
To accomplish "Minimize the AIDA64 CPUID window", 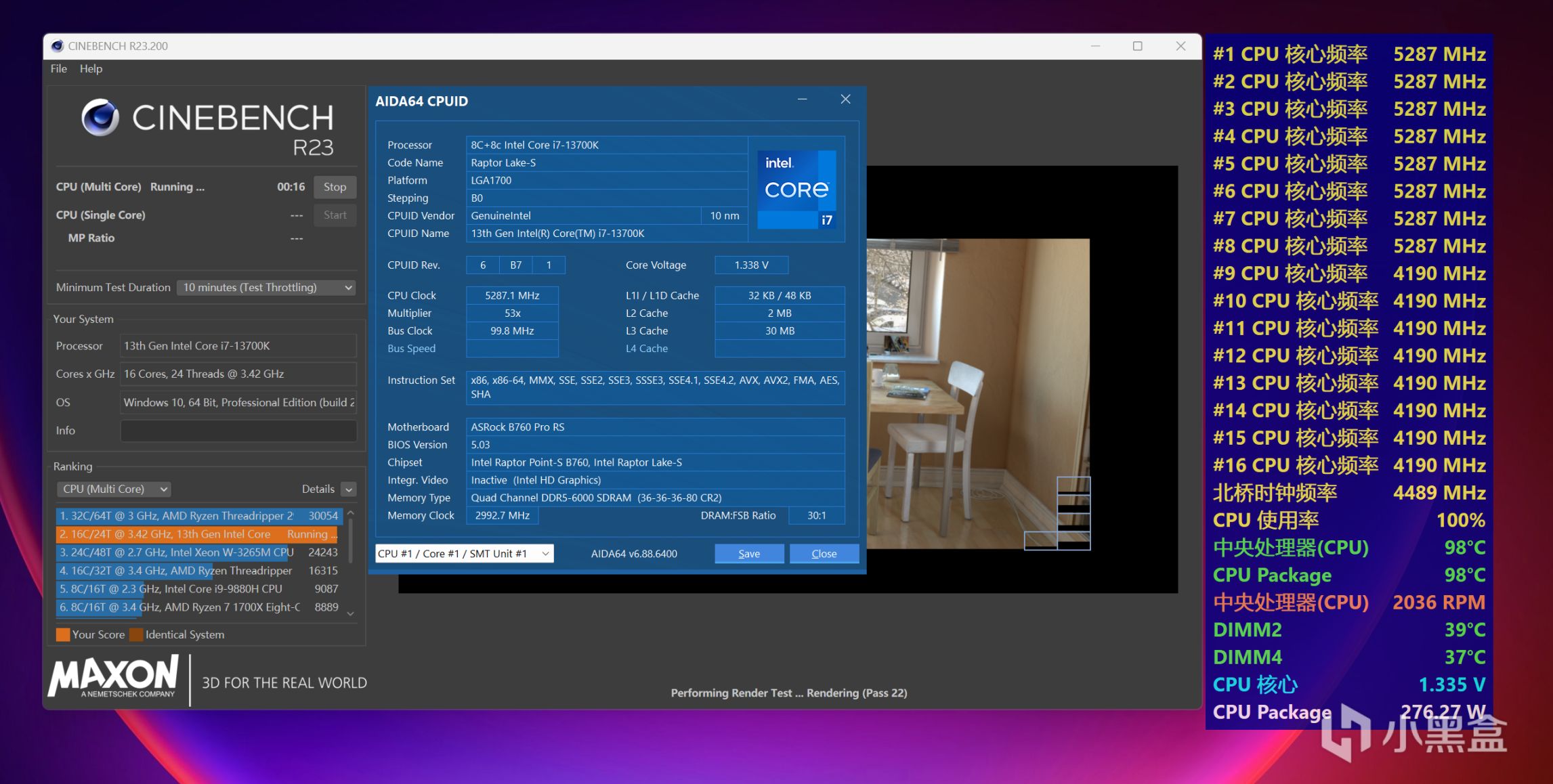I will pos(802,100).
